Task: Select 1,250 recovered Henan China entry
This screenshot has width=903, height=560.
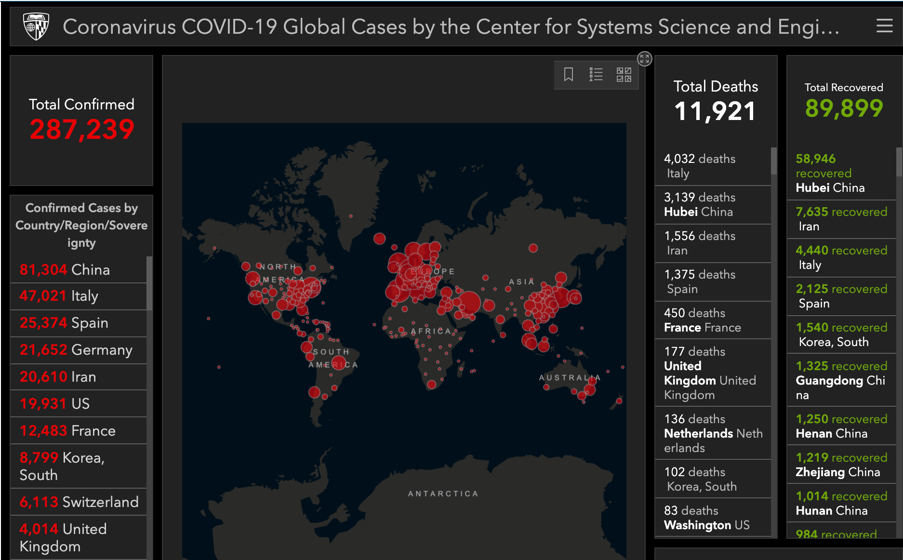Action: (x=841, y=426)
